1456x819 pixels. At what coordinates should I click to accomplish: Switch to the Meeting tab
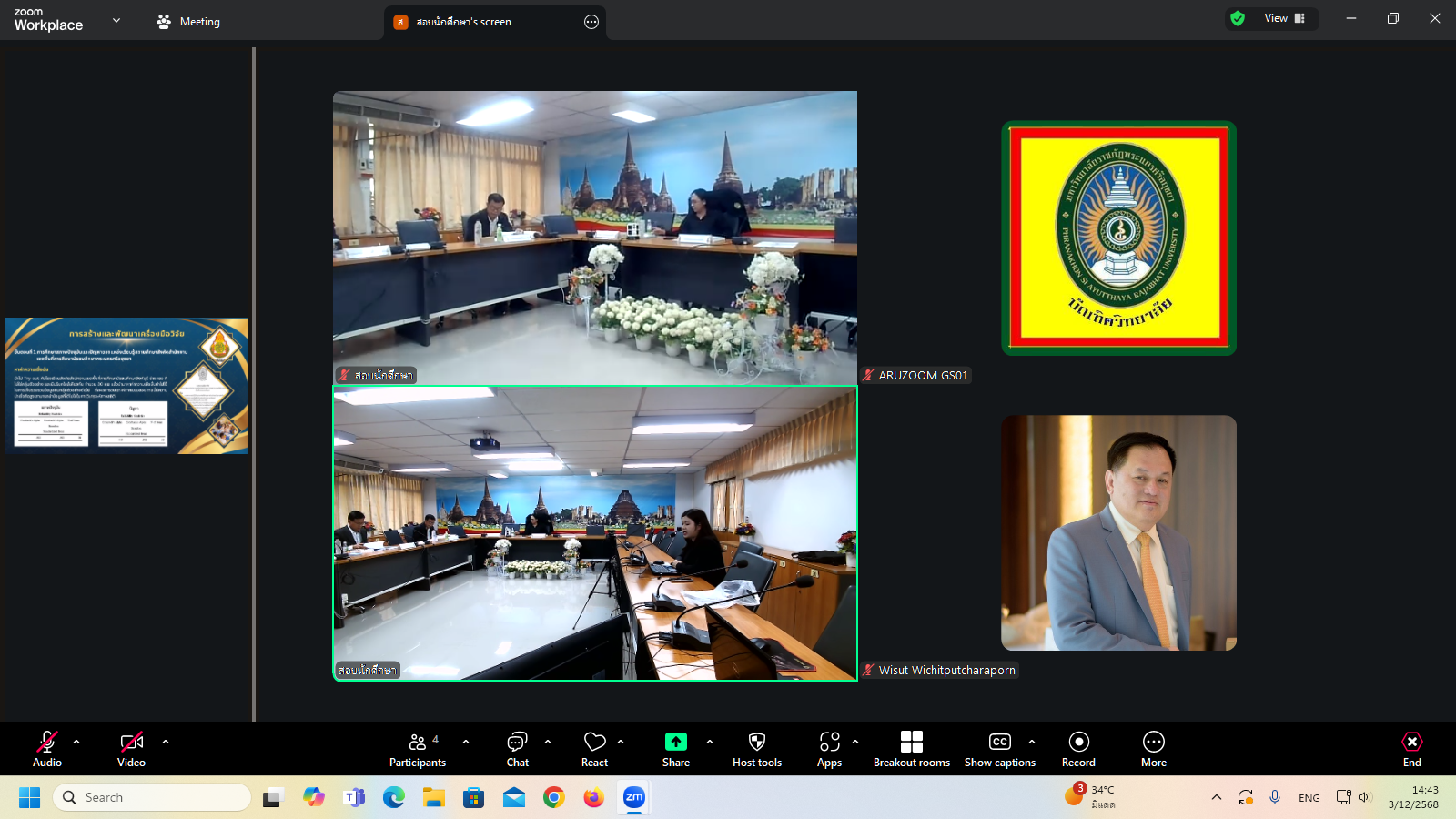tap(188, 22)
